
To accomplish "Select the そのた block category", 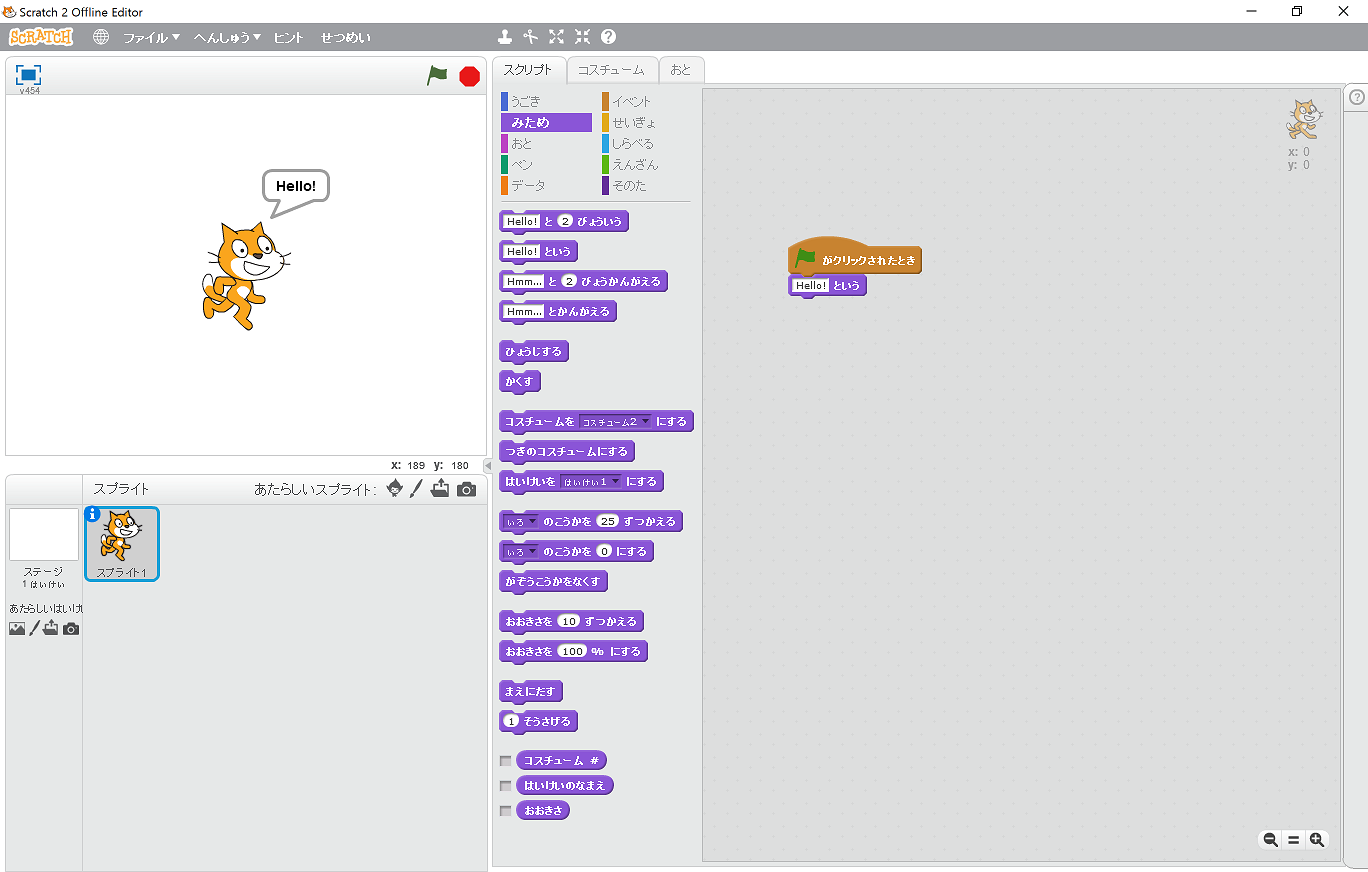I will pos(647,185).
